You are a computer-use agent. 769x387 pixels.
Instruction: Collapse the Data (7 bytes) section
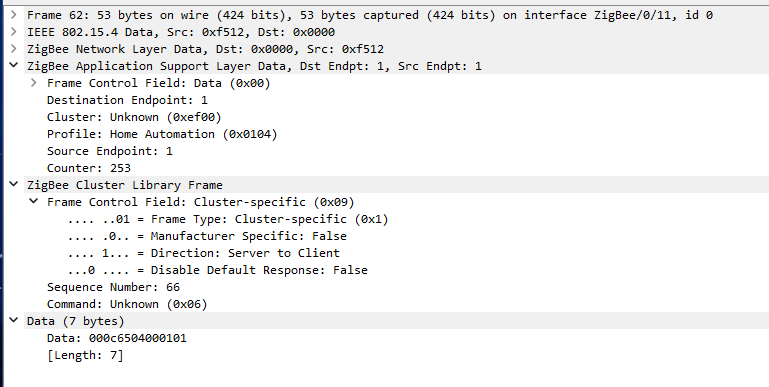tap(14, 321)
